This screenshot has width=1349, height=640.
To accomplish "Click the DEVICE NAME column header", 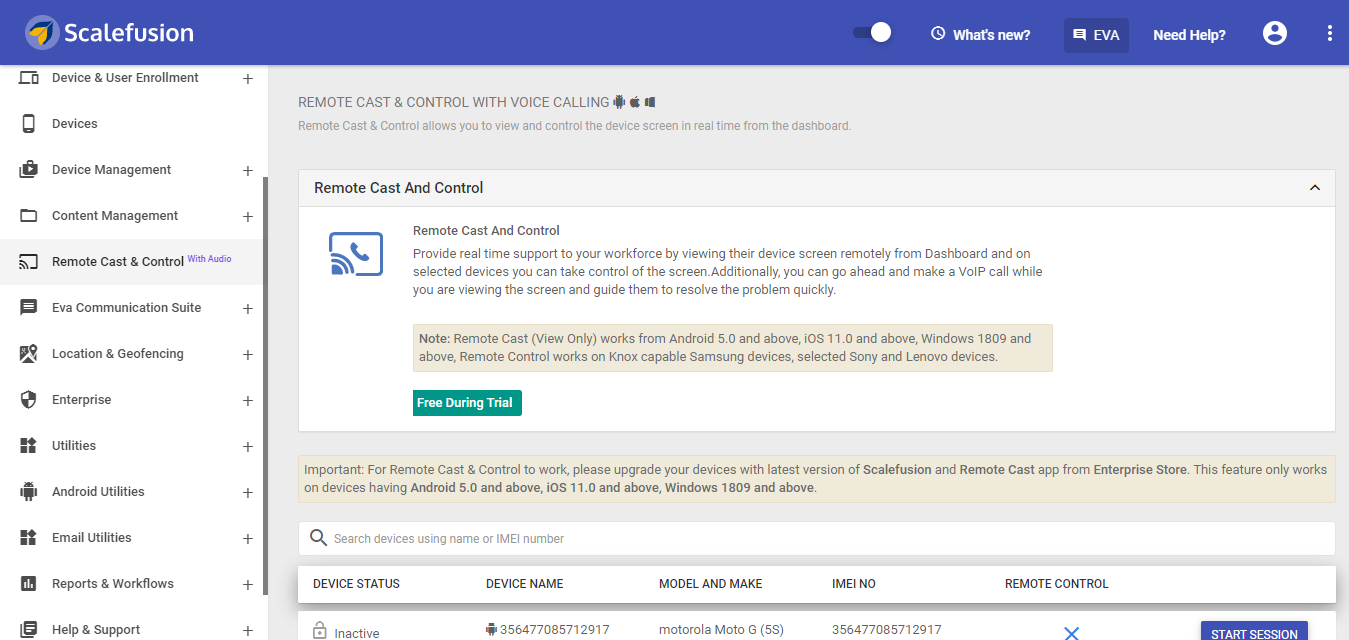I will pyautogui.click(x=525, y=584).
